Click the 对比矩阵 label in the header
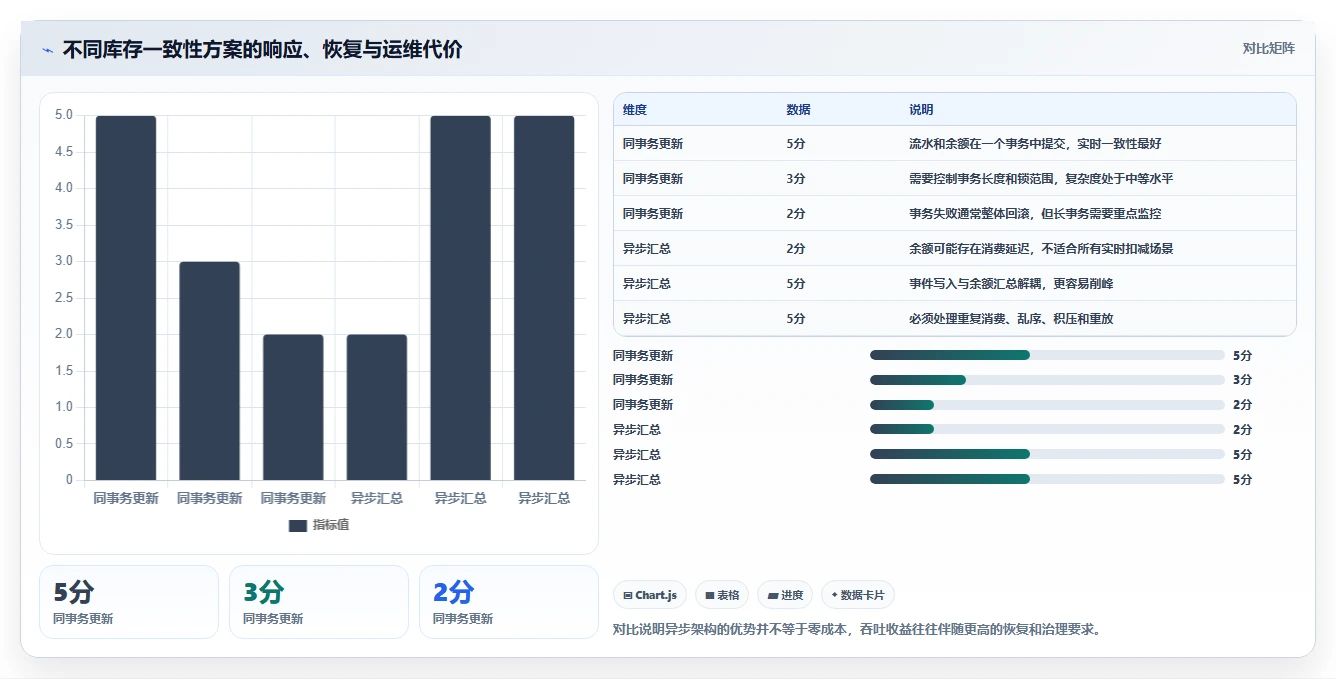Image resolution: width=1336 pixels, height=679 pixels. tap(1268, 48)
